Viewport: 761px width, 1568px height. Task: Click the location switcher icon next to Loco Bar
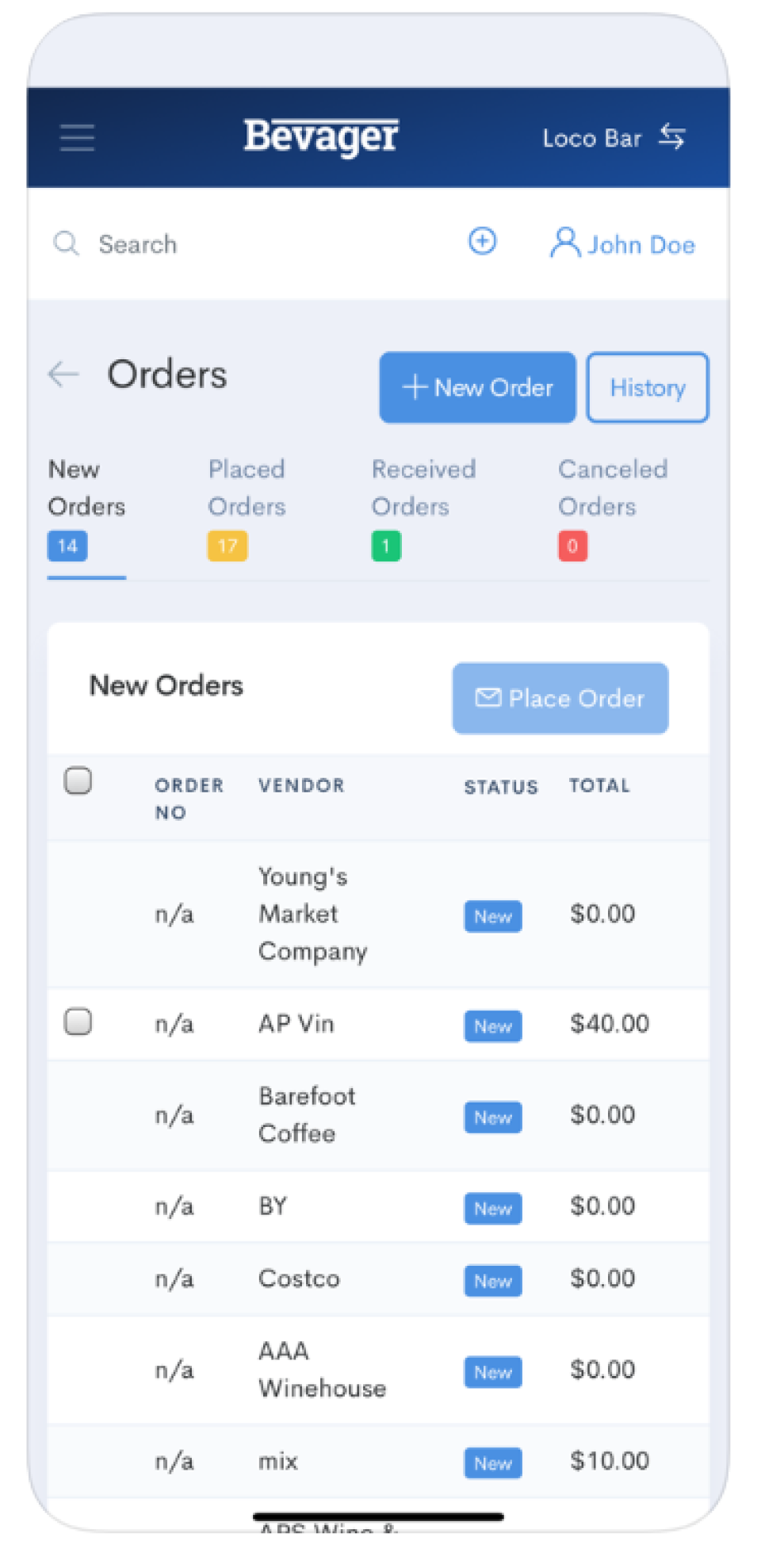tap(672, 137)
